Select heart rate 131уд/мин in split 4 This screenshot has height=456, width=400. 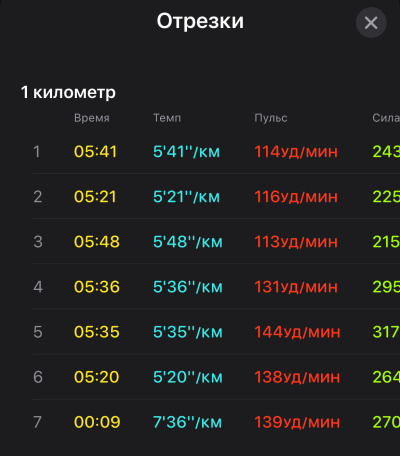point(296,287)
